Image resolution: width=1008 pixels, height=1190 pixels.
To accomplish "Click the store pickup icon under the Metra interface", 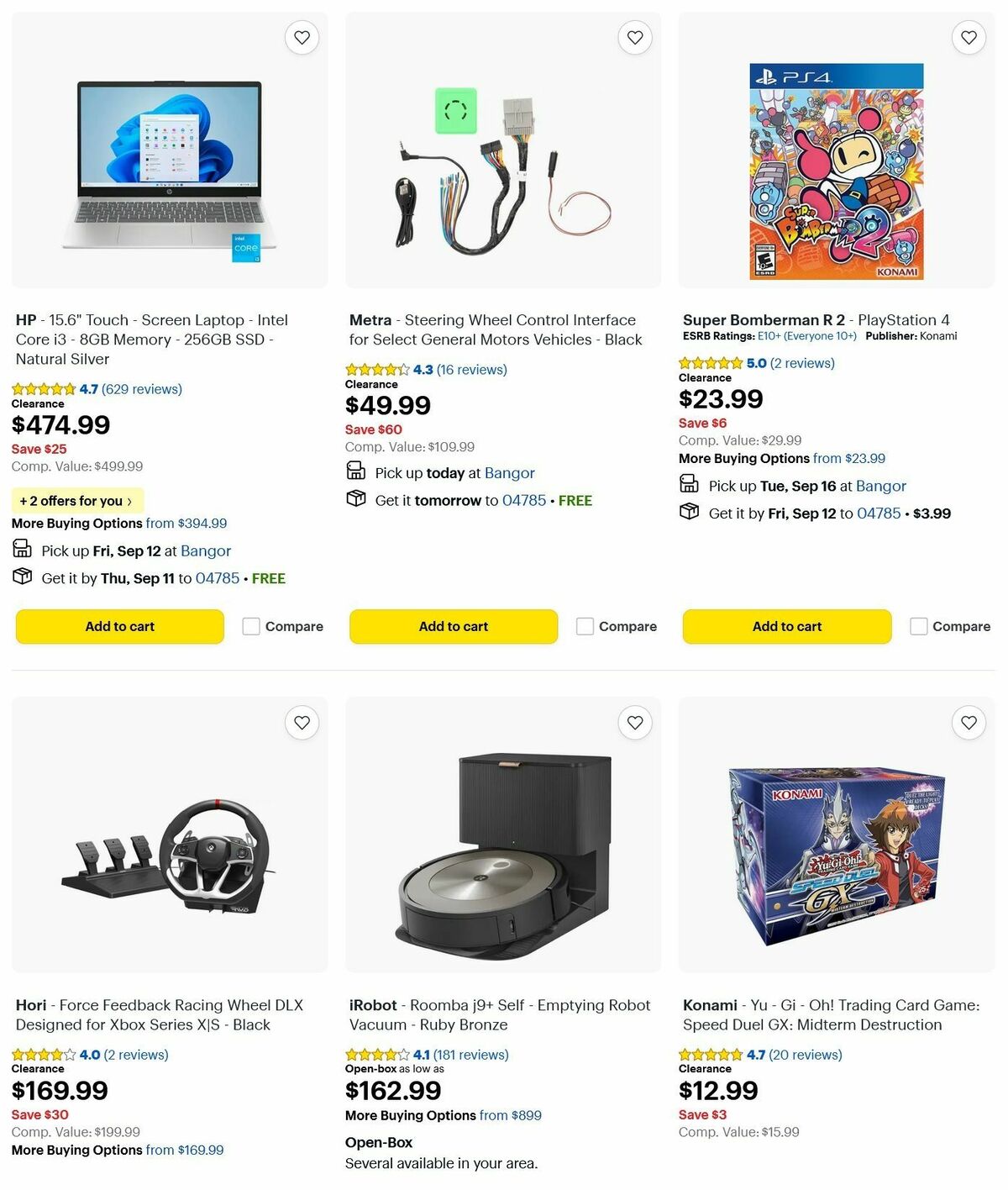I will pos(356,471).
